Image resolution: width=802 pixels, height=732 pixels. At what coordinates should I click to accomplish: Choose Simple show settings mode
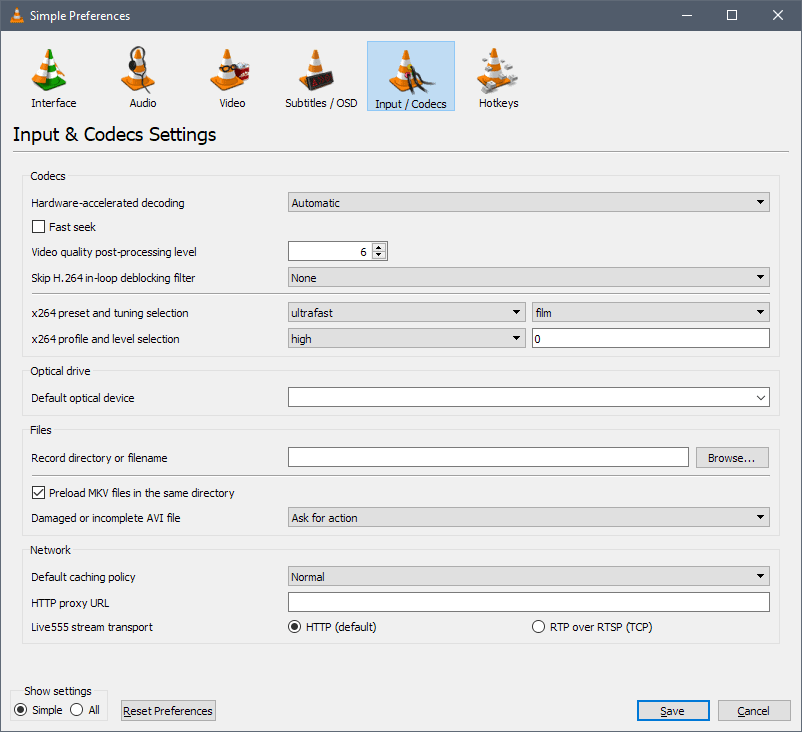point(20,710)
